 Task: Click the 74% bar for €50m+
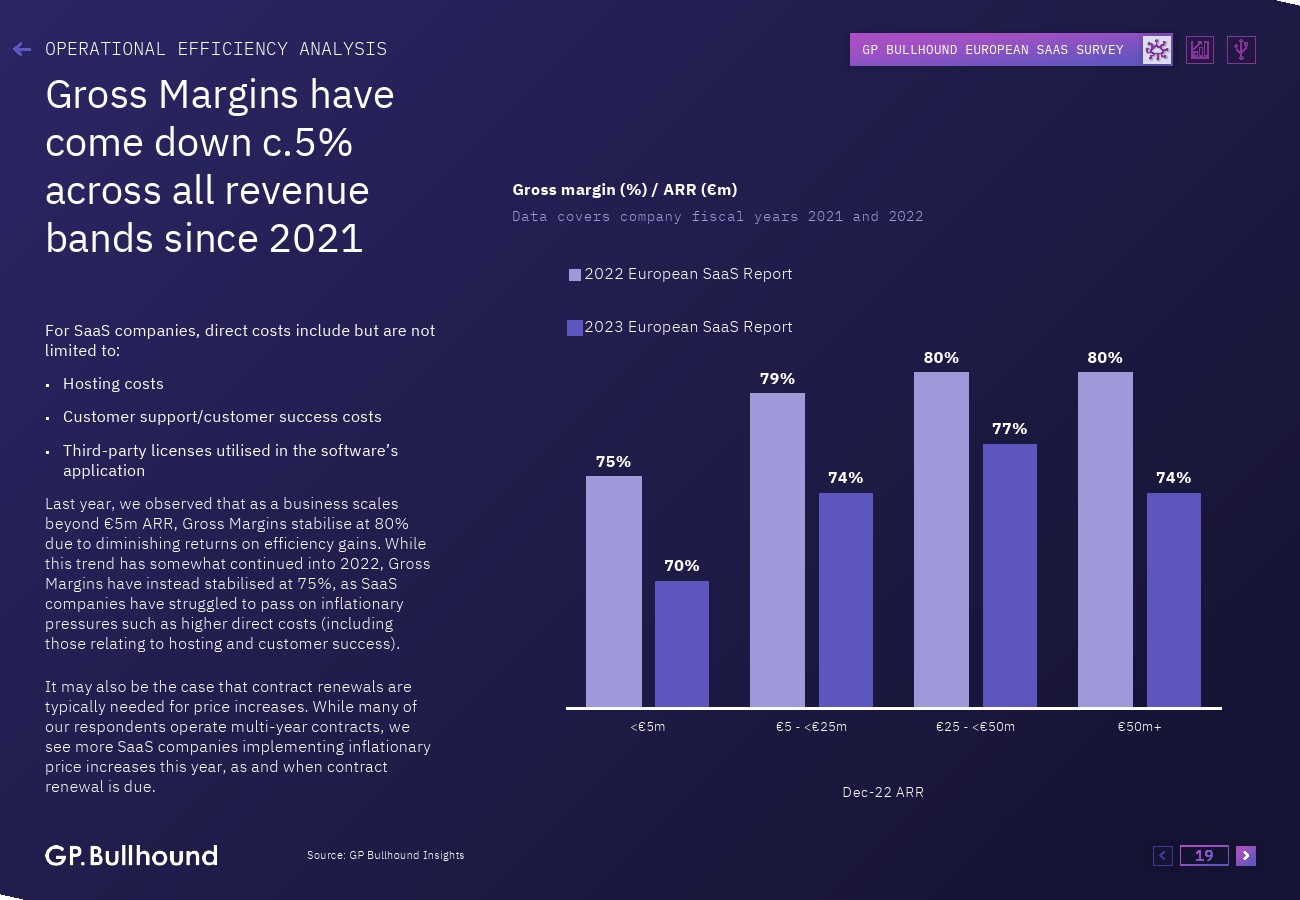point(1173,600)
